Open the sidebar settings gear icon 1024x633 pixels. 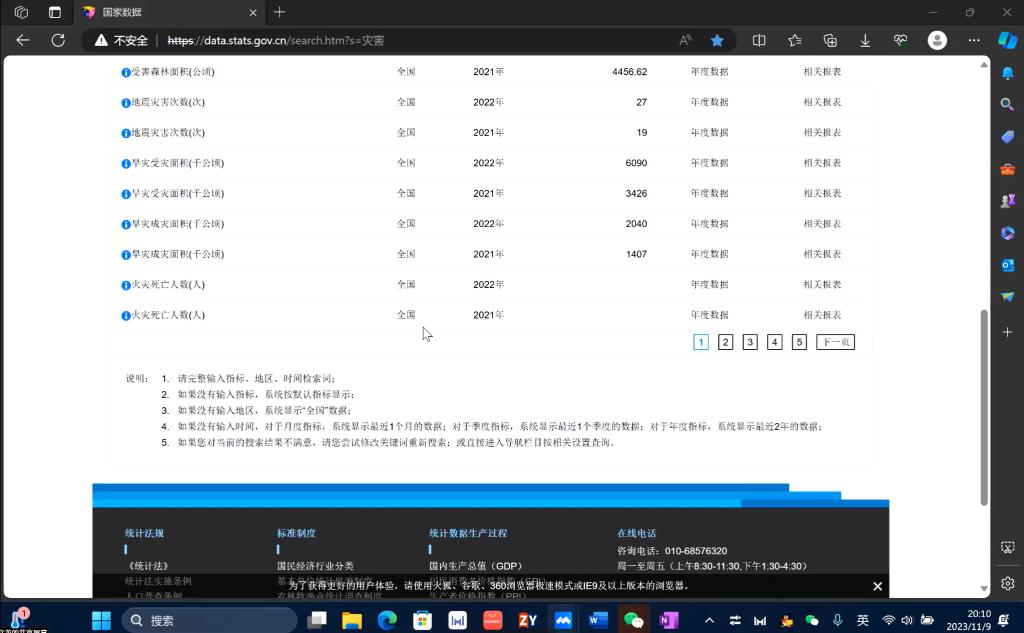(1008, 583)
